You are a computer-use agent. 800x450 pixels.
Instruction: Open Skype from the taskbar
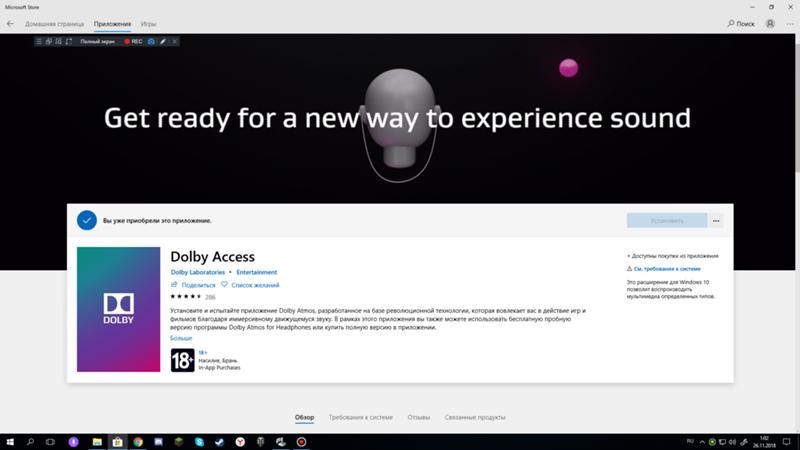199,442
